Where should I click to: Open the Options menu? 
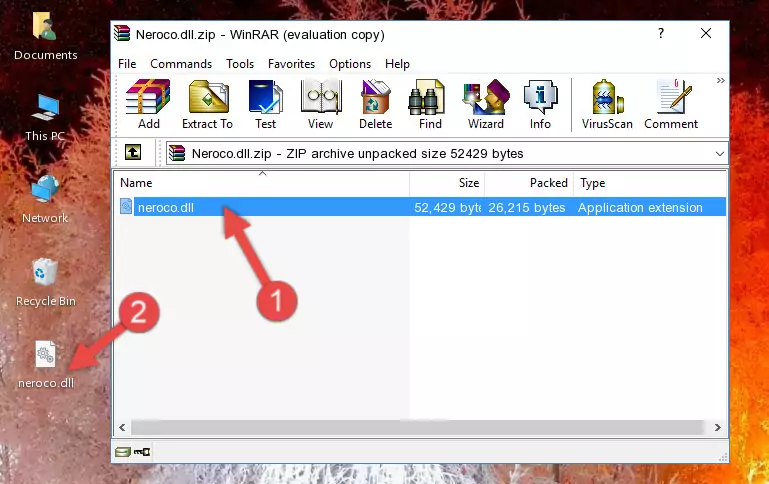pos(350,64)
